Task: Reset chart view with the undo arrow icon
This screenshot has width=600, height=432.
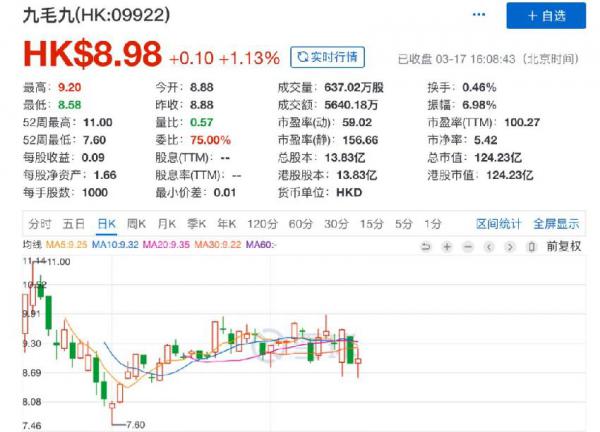Action: click(425, 247)
